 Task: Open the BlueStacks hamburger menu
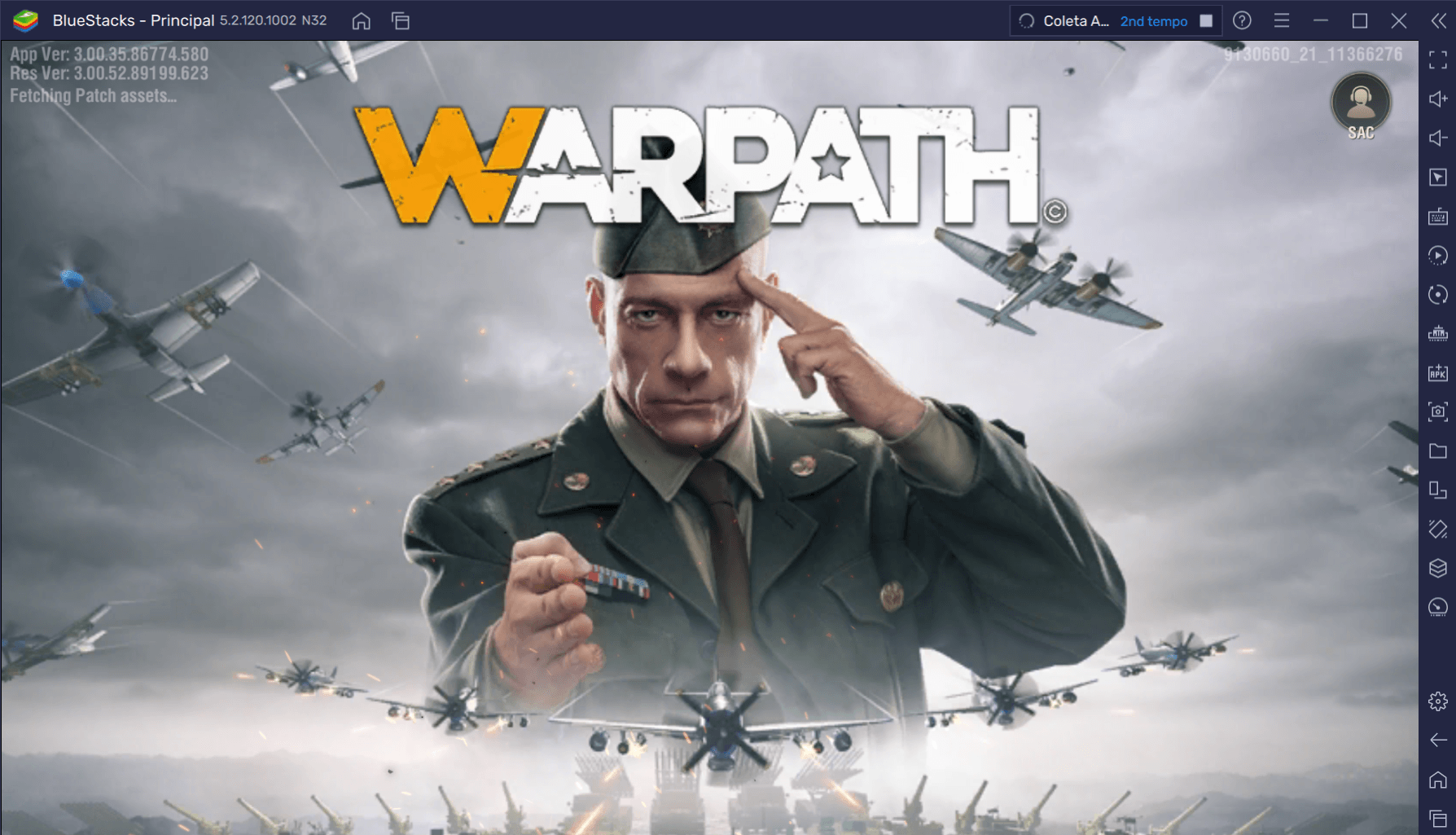[1282, 20]
